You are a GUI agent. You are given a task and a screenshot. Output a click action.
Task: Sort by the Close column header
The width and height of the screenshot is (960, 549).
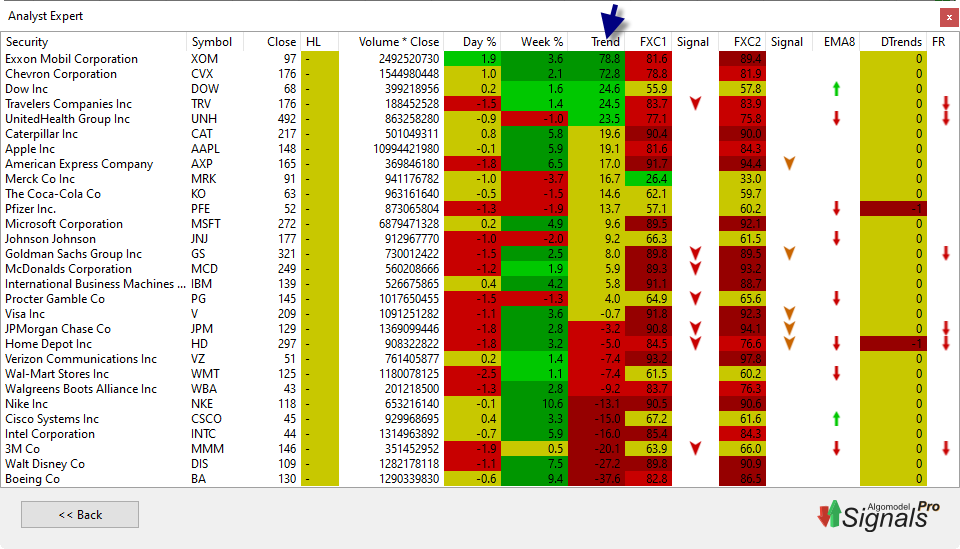coord(281,42)
